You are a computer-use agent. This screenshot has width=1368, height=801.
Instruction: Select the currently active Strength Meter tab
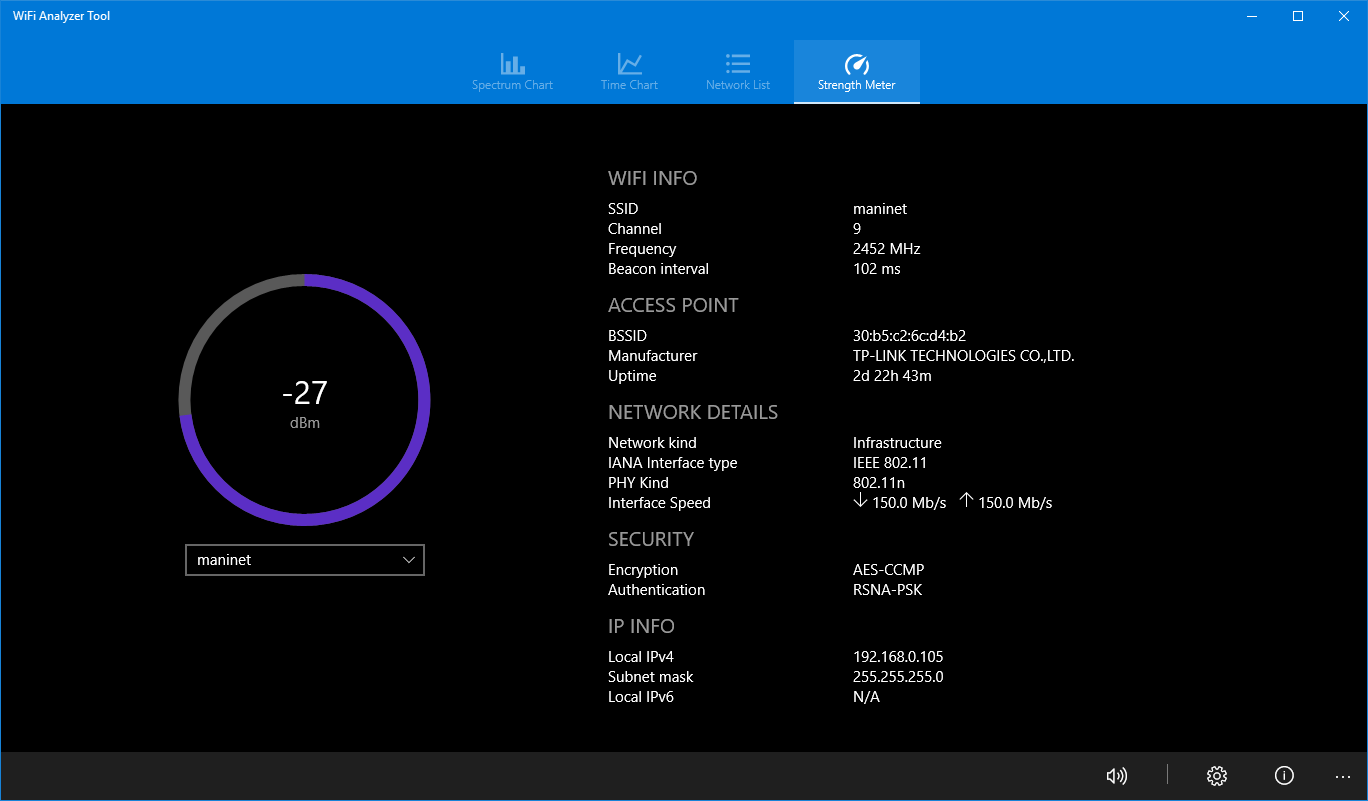[x=856, y=70]
